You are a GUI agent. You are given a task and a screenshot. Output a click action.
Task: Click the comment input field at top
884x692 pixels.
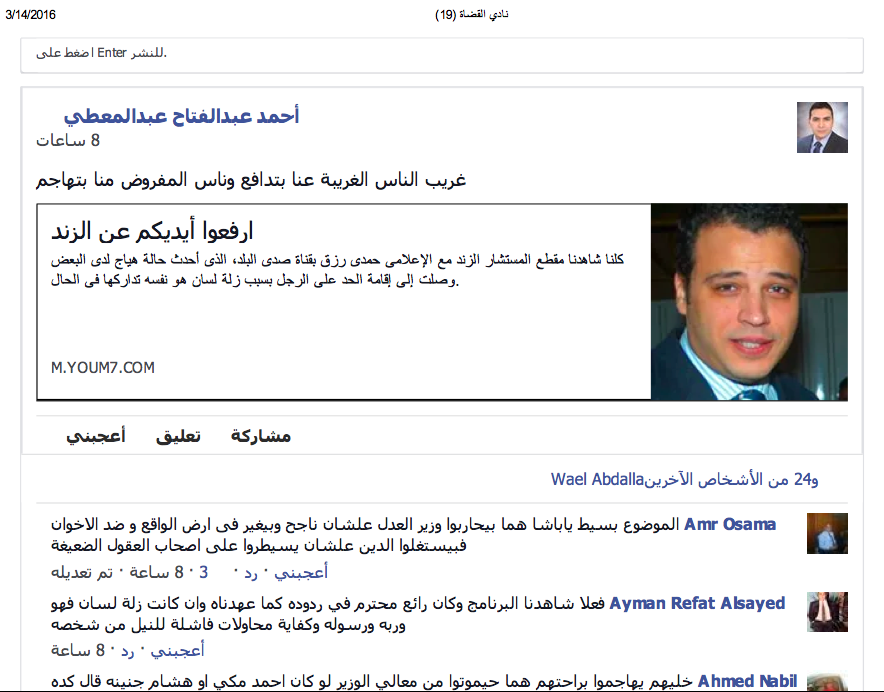point(441,53)
